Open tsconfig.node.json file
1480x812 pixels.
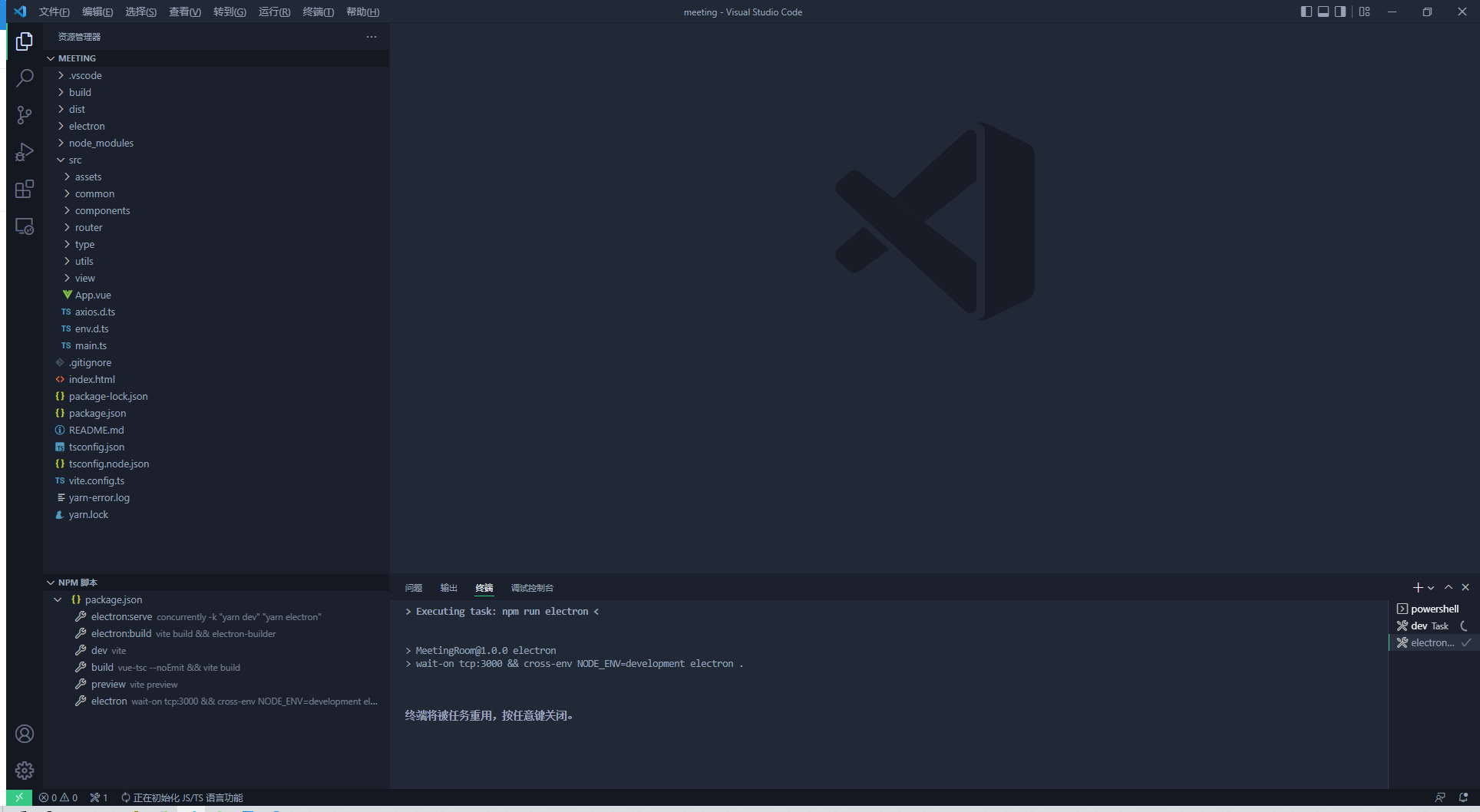click(216, 464)
